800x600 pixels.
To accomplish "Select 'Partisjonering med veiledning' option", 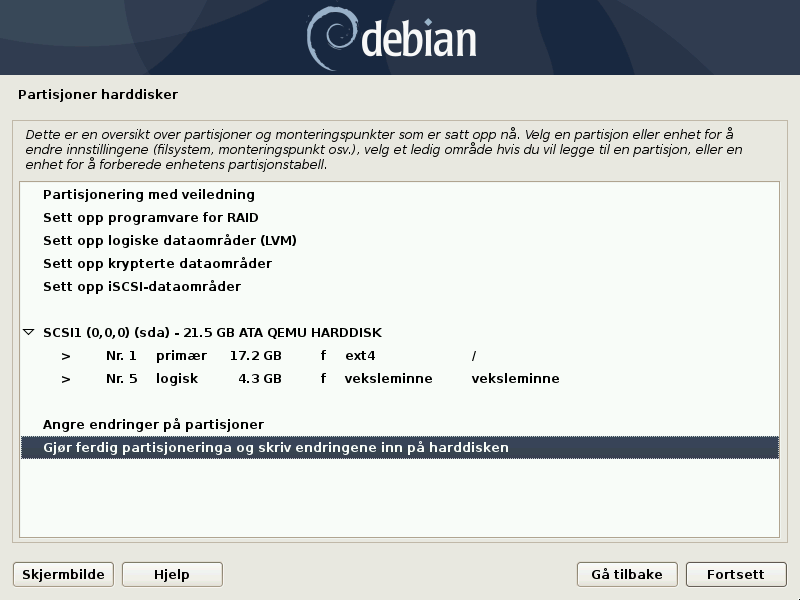I will point(148,195).
